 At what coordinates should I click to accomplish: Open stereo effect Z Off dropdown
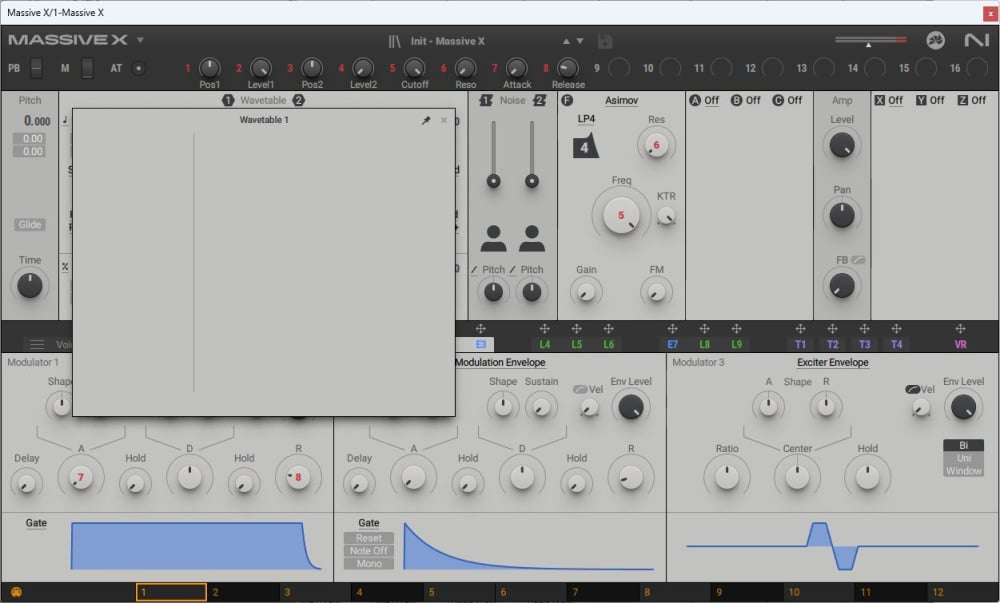tap(978, 100)
